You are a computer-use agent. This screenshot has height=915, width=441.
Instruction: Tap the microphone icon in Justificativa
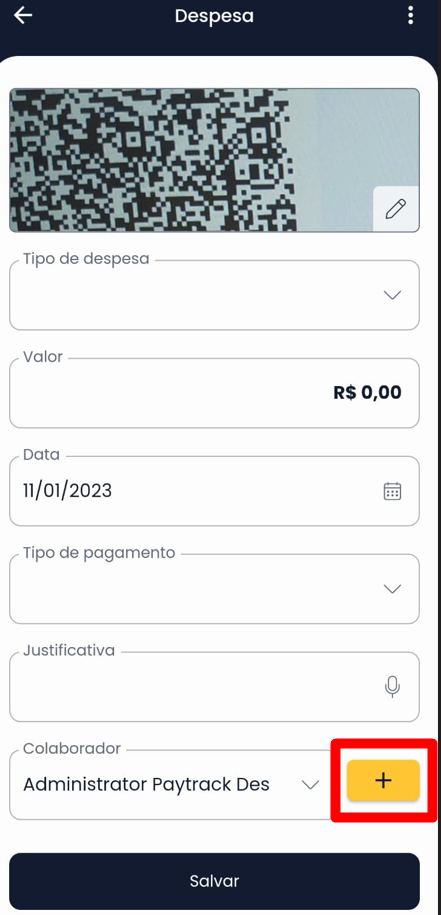coord(393,686)
